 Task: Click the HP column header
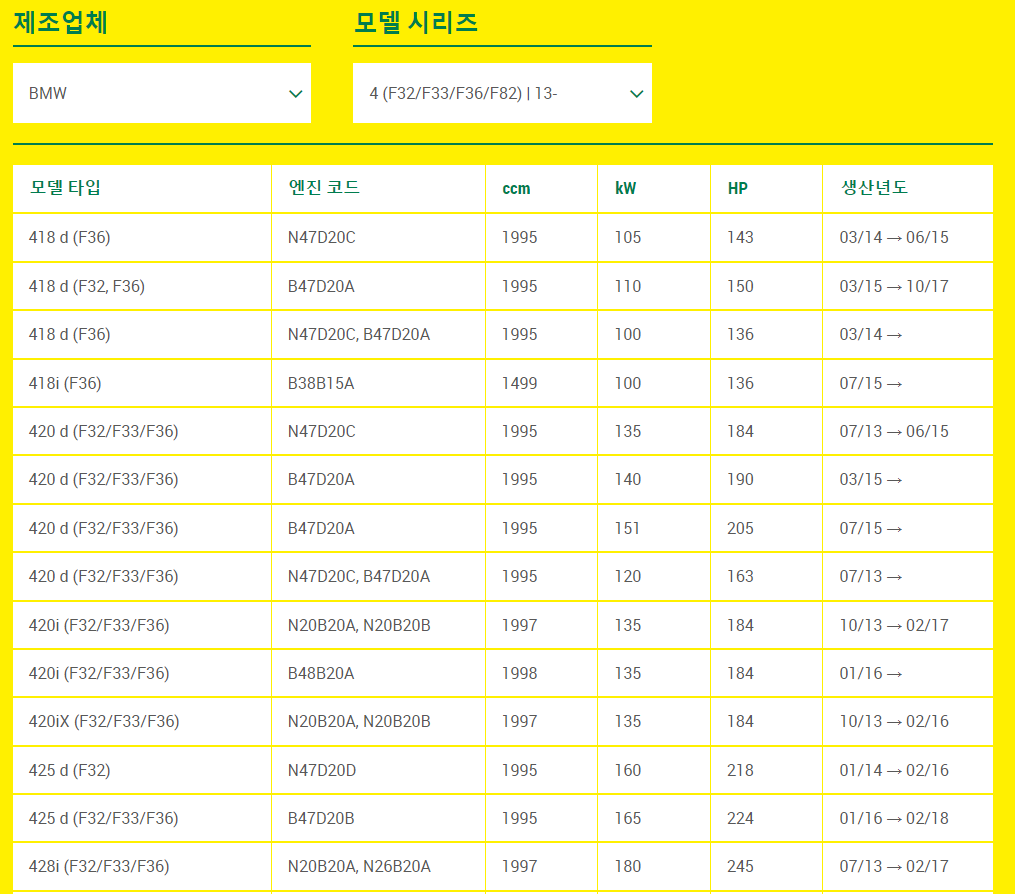click(x=737, y=188)
